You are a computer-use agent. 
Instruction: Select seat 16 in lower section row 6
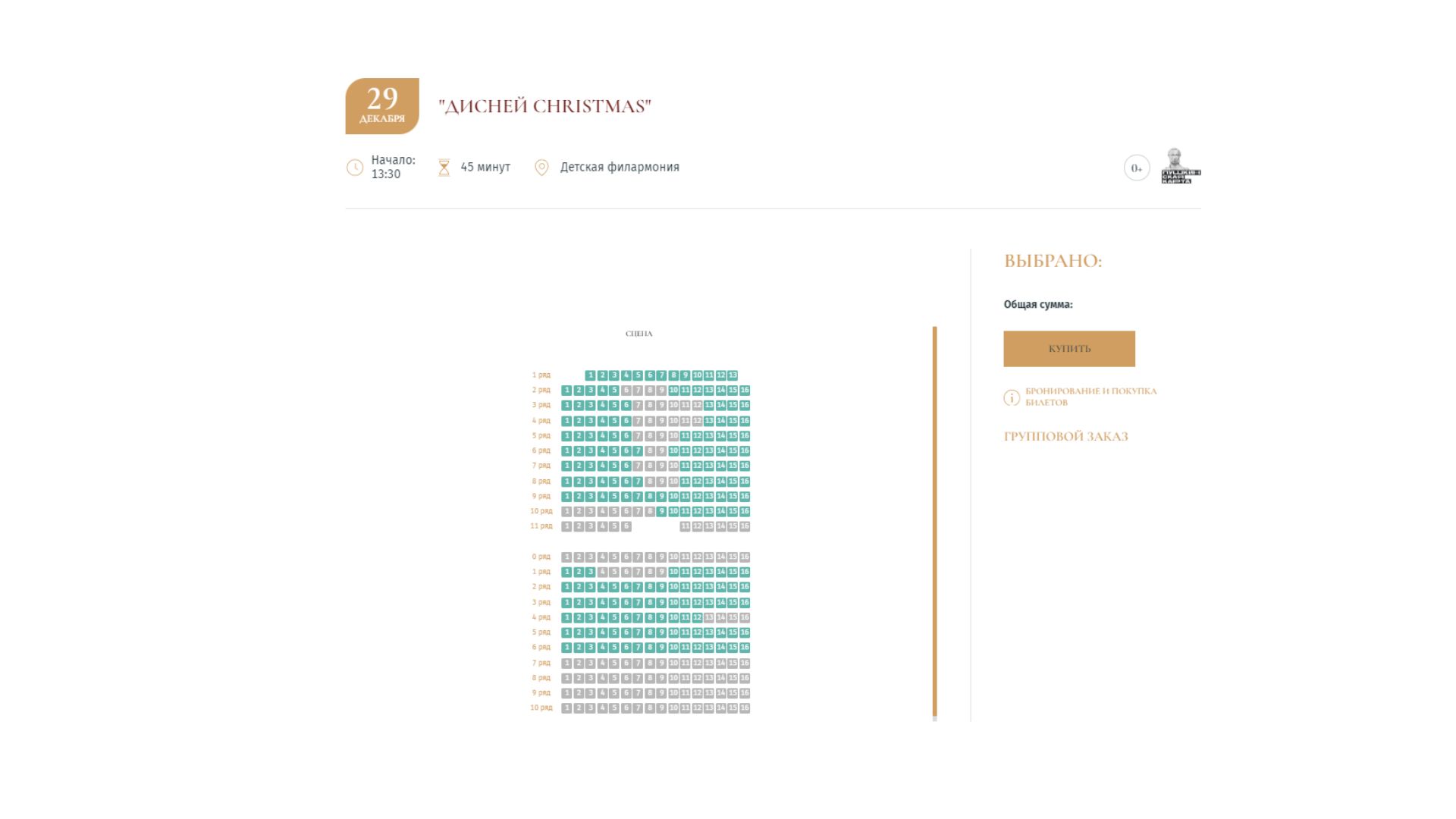pyautogui.click(x=745, y=648)
